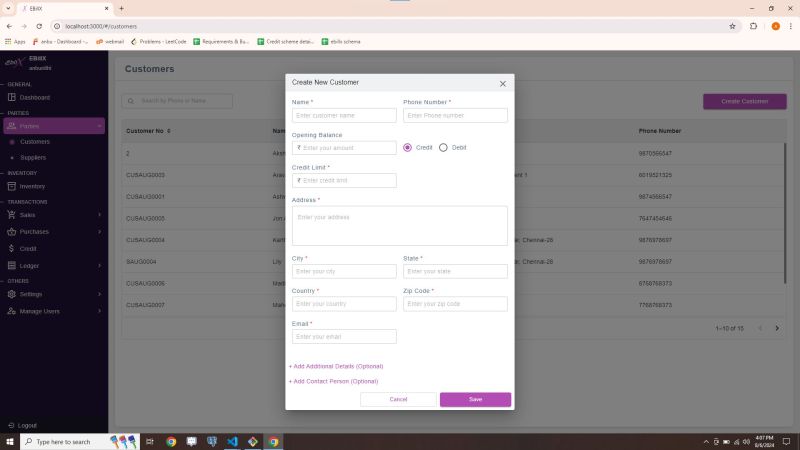
Task: Click the Manage Users icon
Action: (12, 311)
